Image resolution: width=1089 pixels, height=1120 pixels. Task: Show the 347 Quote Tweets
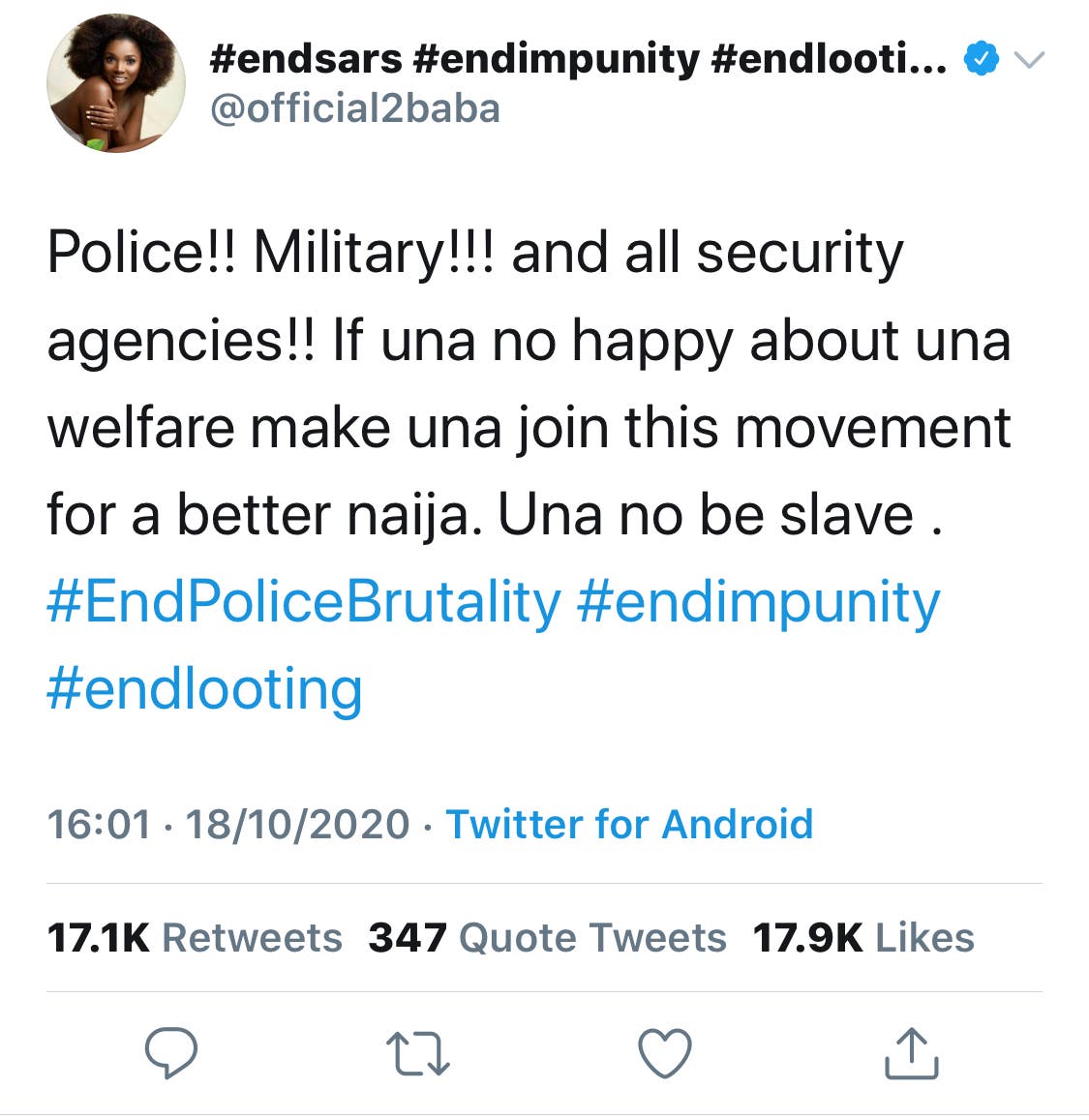(x=547, y=938)
